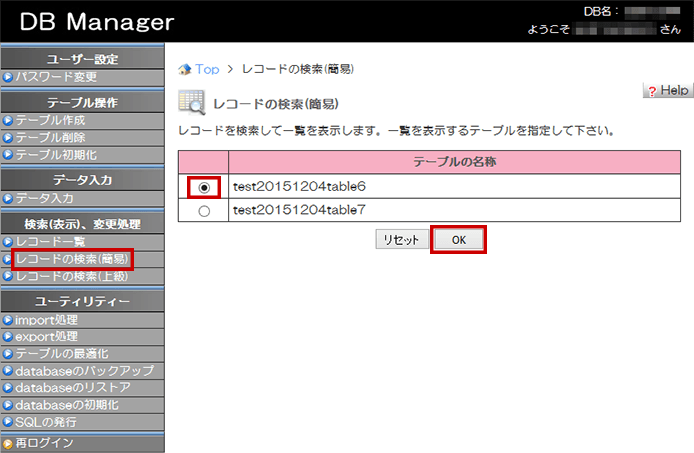Click the Help button with question mark

667,90
